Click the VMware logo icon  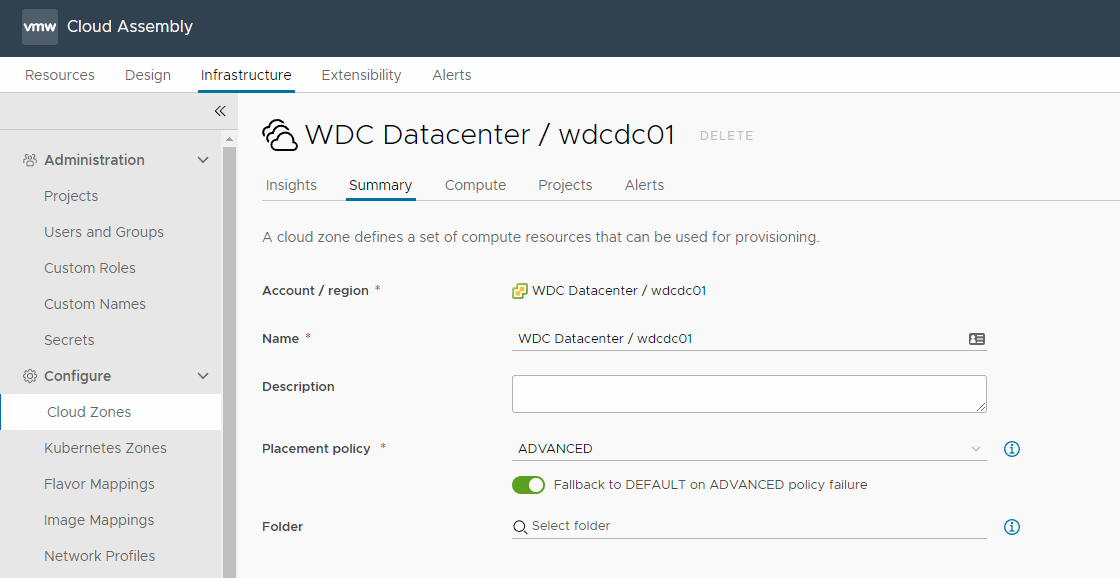coord(39,27)
